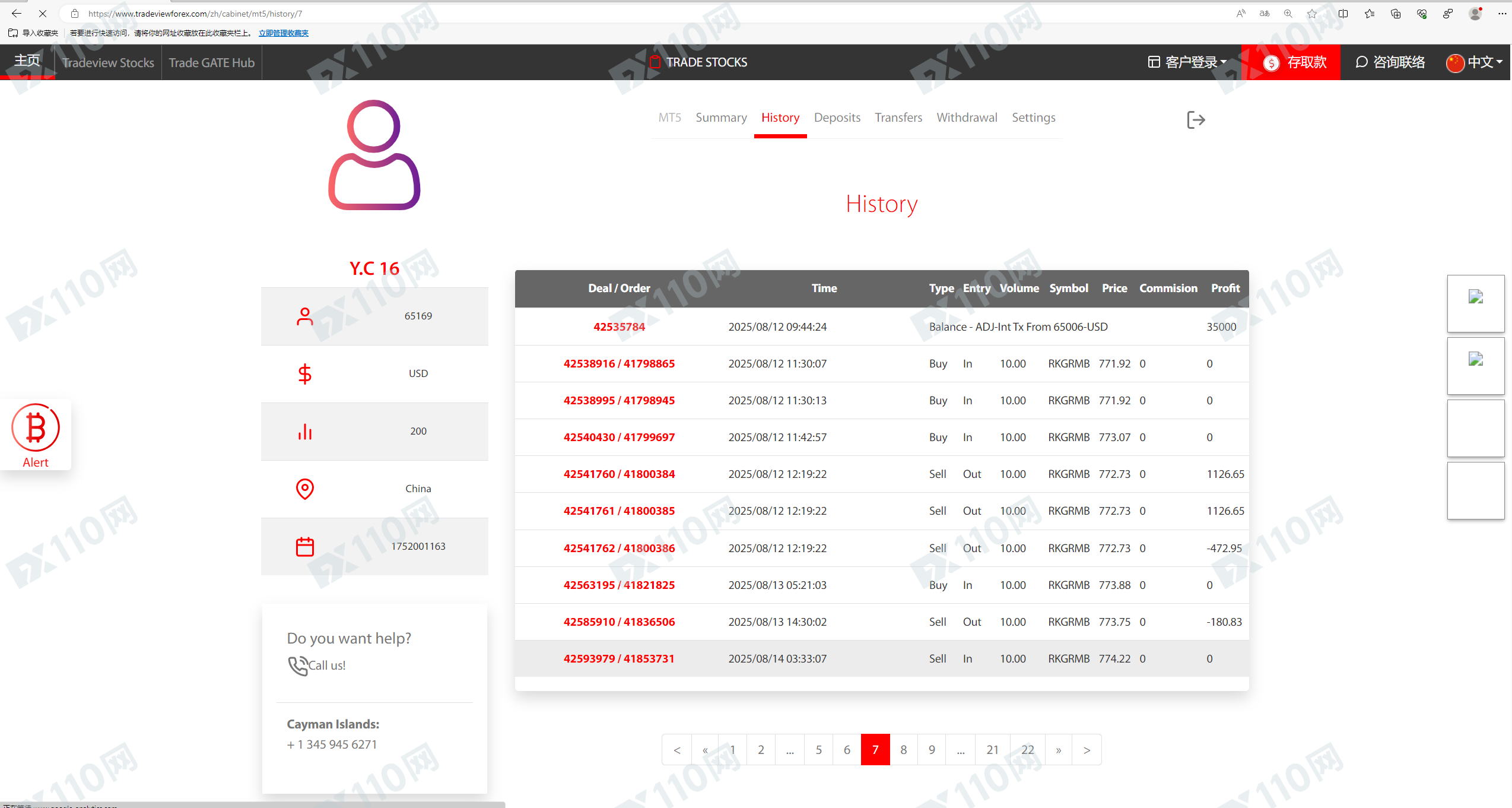Click the browser back arrow
Image resolution: width=1512 pixels, height=808 pixels.
tap(17, 14)
